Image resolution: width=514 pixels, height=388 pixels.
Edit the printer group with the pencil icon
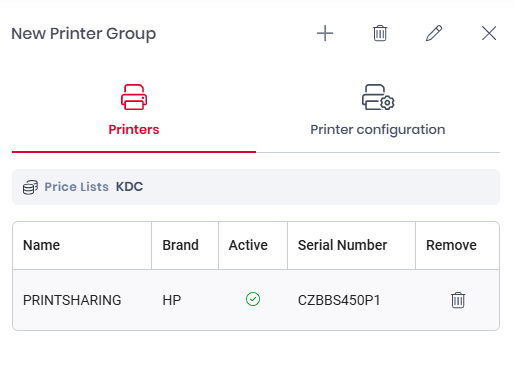point(434,33)
